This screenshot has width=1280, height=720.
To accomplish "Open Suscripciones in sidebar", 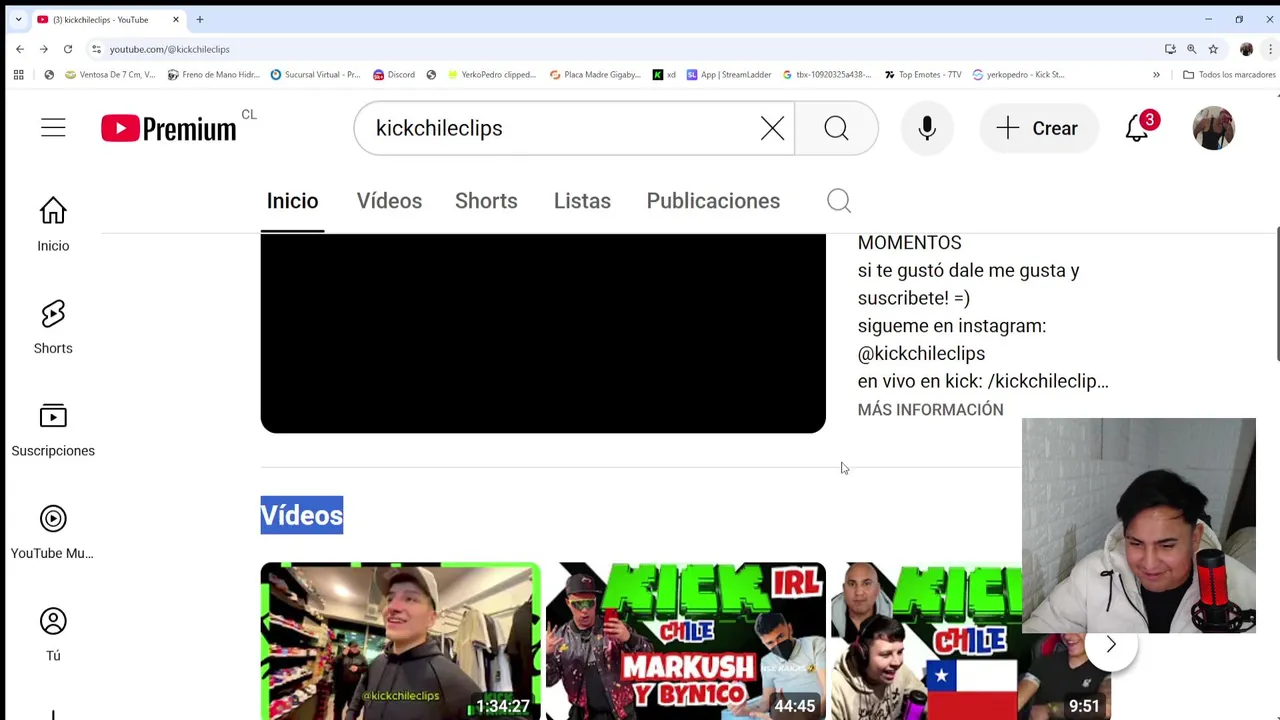I will tap(53, 430).
